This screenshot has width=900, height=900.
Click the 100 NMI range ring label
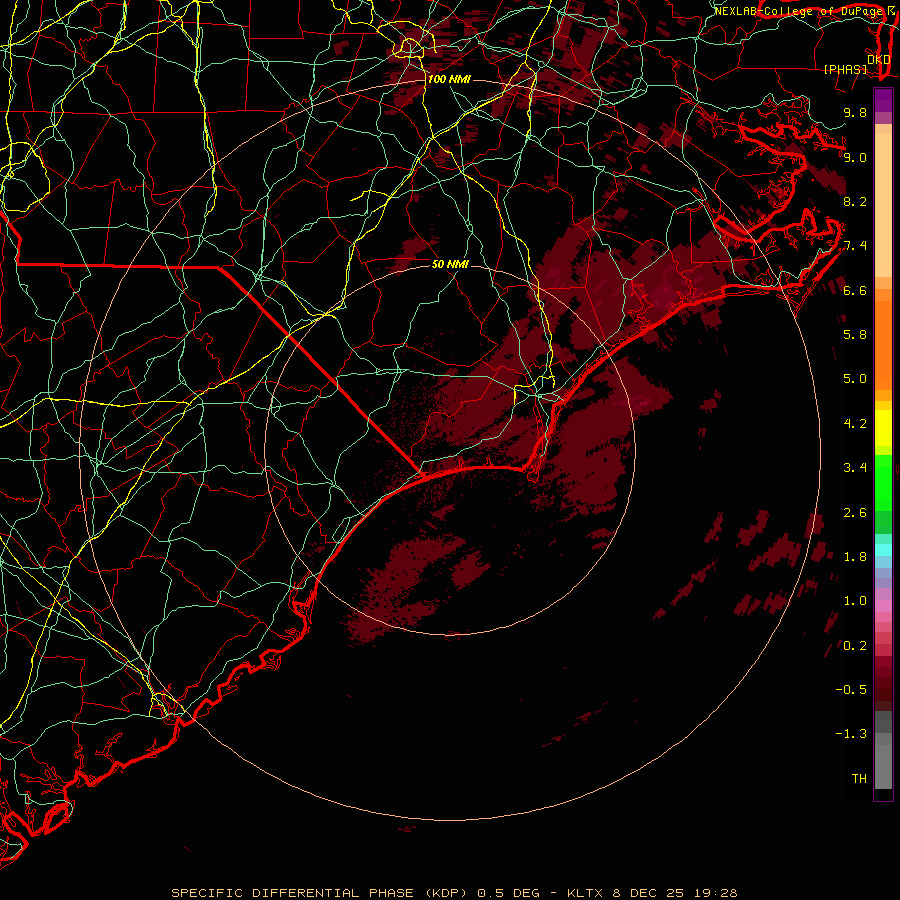[449, 79]
